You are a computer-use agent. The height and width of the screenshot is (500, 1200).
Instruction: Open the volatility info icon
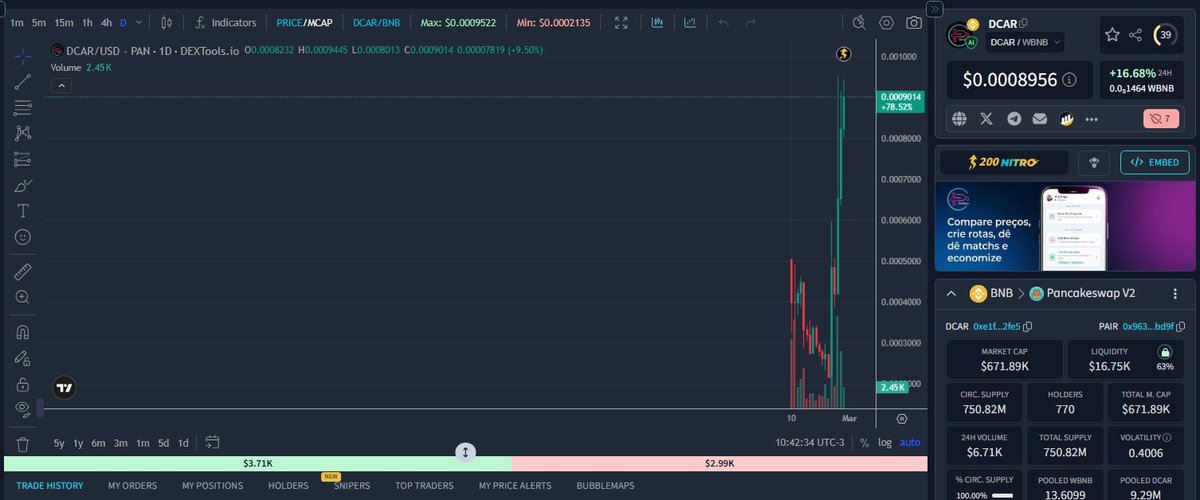(x=1169, y=437)
